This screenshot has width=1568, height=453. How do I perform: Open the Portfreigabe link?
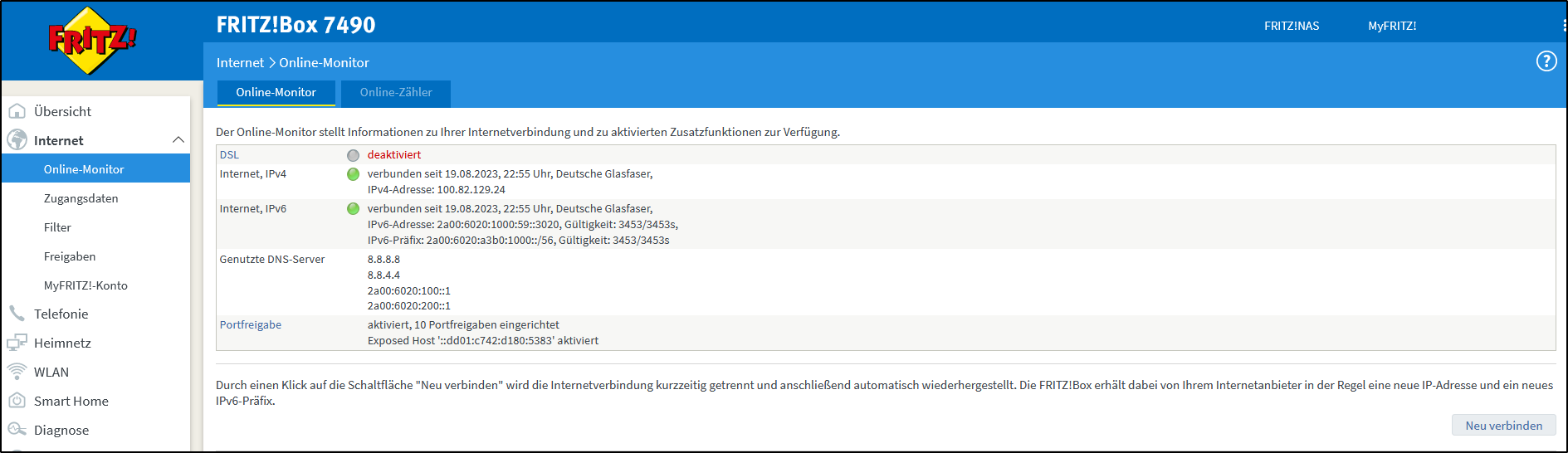pyautogui.click(x=251, y=325)
